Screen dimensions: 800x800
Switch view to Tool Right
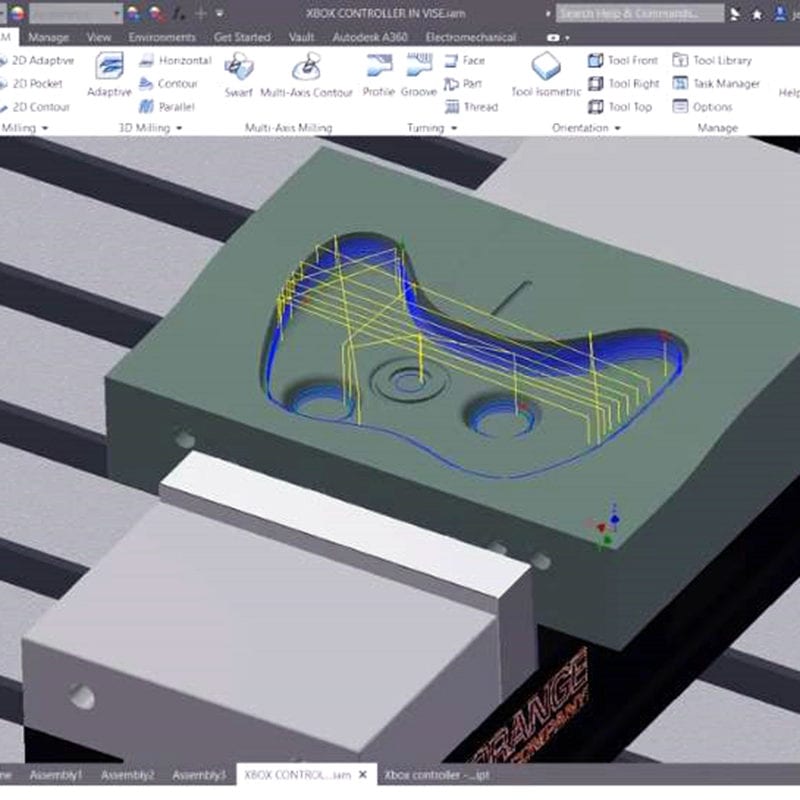[623, 83]
